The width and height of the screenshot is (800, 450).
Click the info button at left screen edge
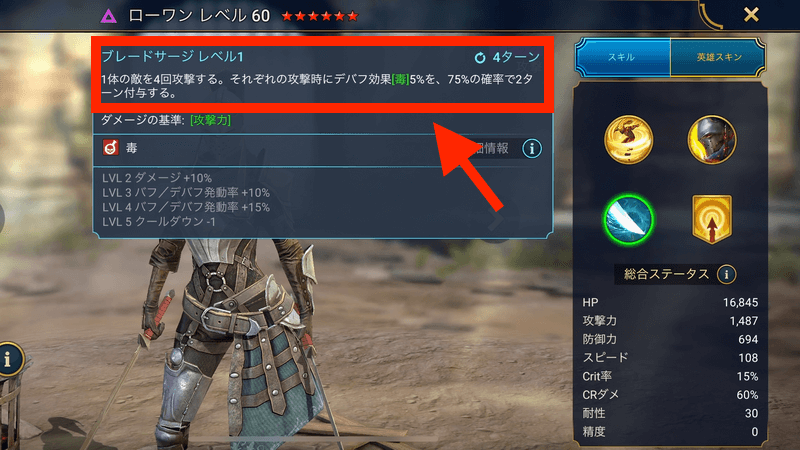pyautogui.click(x=9, y=359)
